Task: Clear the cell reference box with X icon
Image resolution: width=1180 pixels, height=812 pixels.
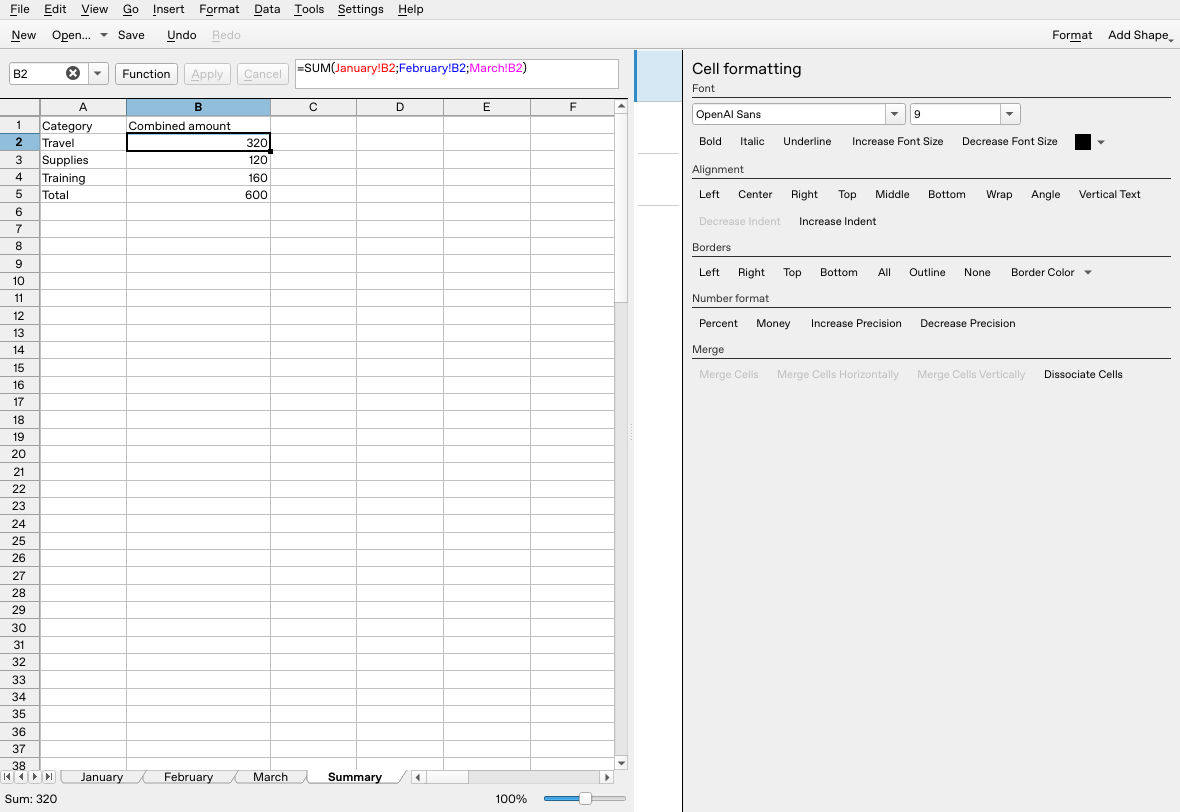Action: [73, 73]
